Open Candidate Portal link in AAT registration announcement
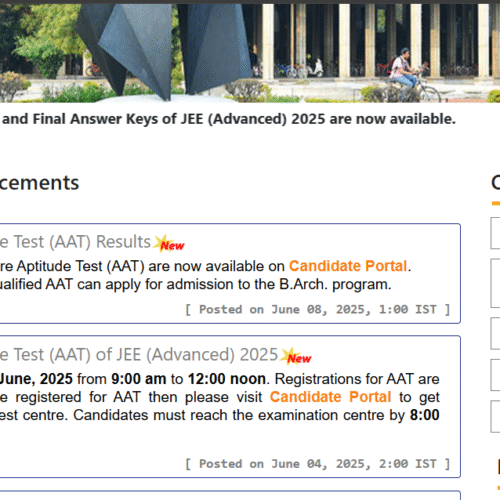 pos(330,397)
